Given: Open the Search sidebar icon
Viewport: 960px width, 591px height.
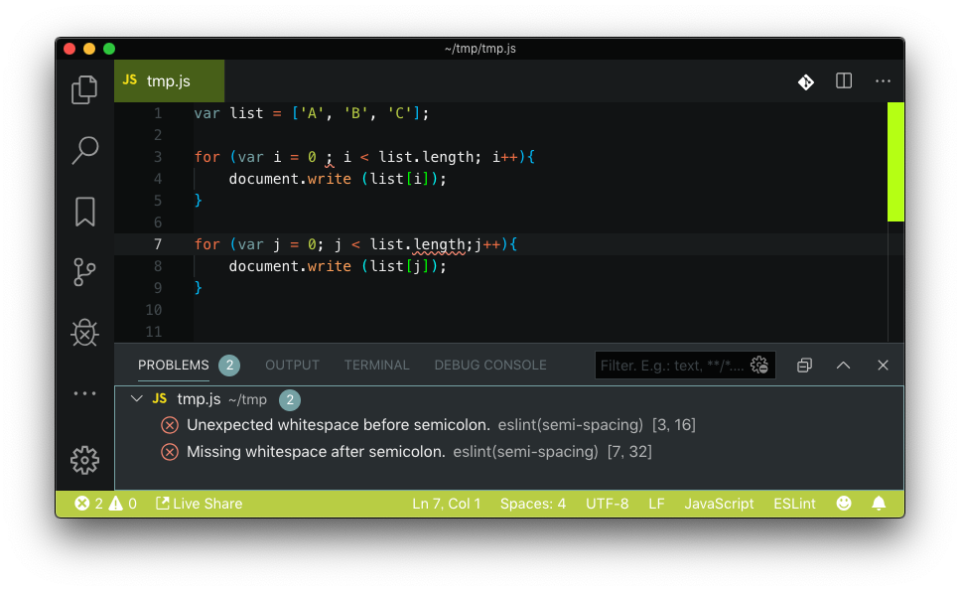Looking at the screenshot, I should [84, 150].
